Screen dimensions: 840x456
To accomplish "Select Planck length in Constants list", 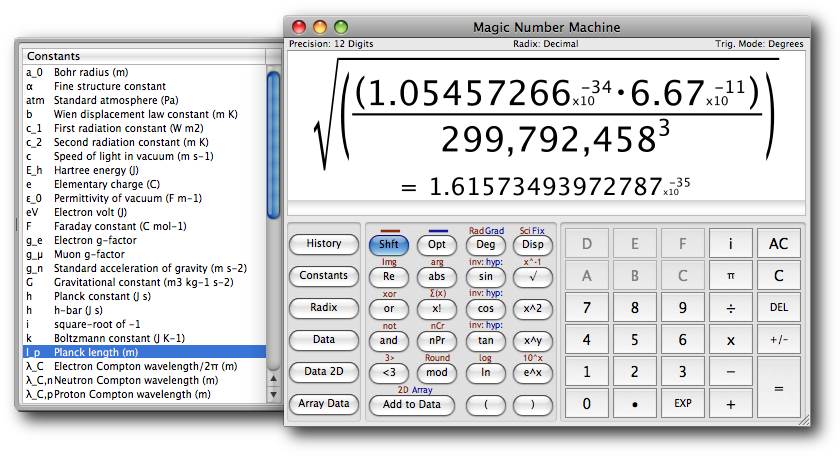I will [144, 352].
